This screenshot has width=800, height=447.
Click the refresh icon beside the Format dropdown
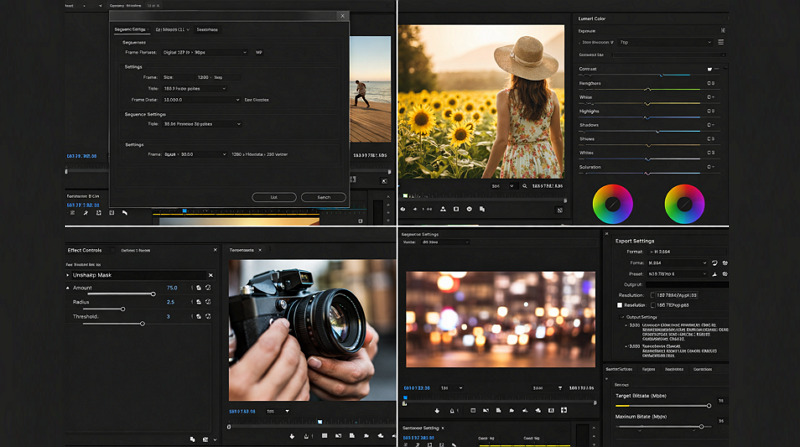click(x=714, y=263)
